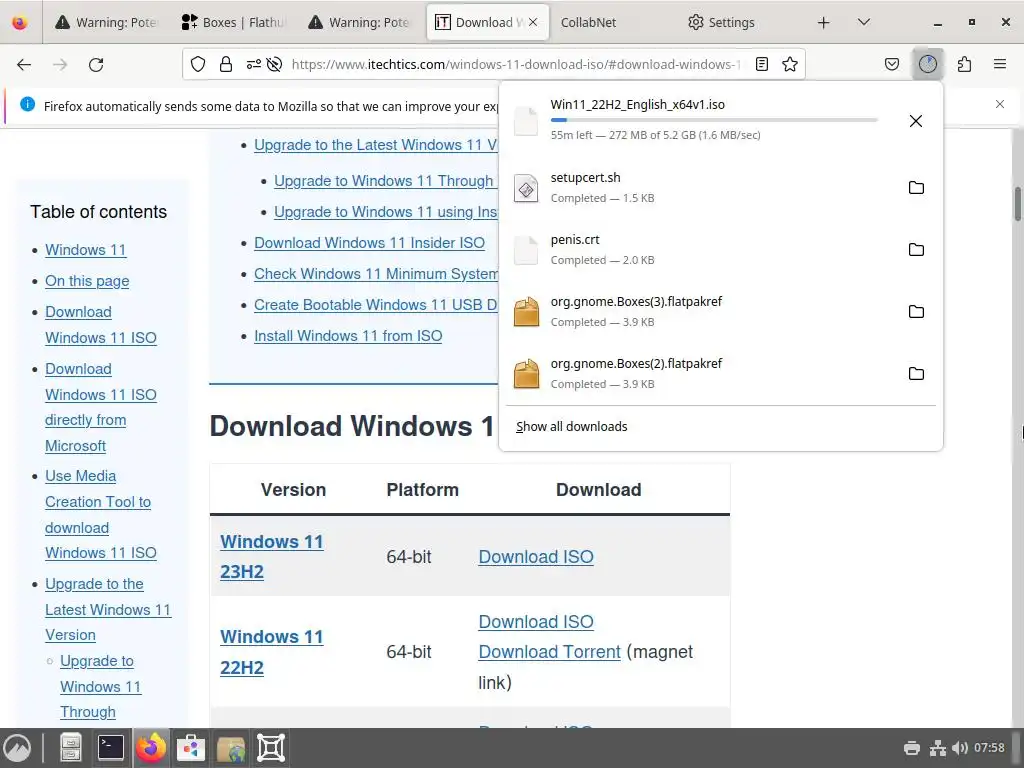This screenshot has width=1024, height=768.
Task: Open Windows 11 23H2 version link
Action: (x=272, y=556)
